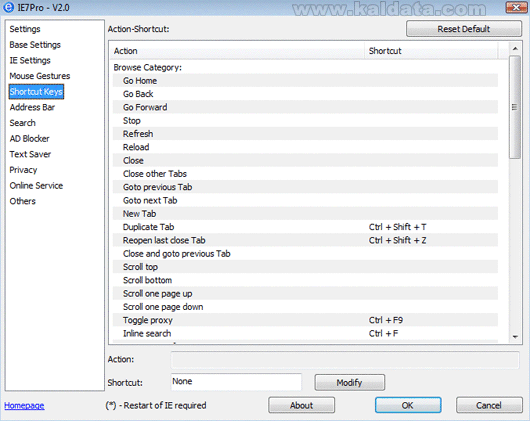The image size is (530, 421).
Task: Click the Shortcut column header
Action: tap(431, 51)
